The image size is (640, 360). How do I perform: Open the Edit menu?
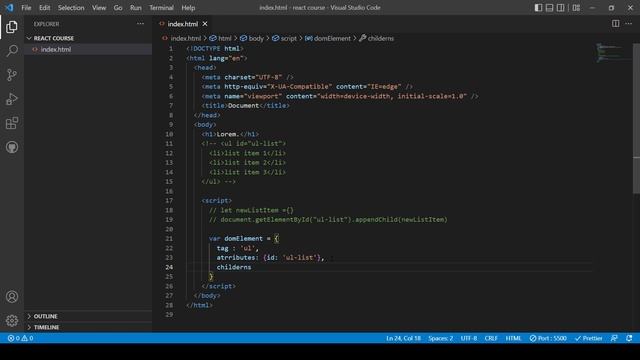pyautogui.click(x=44, y=8)
